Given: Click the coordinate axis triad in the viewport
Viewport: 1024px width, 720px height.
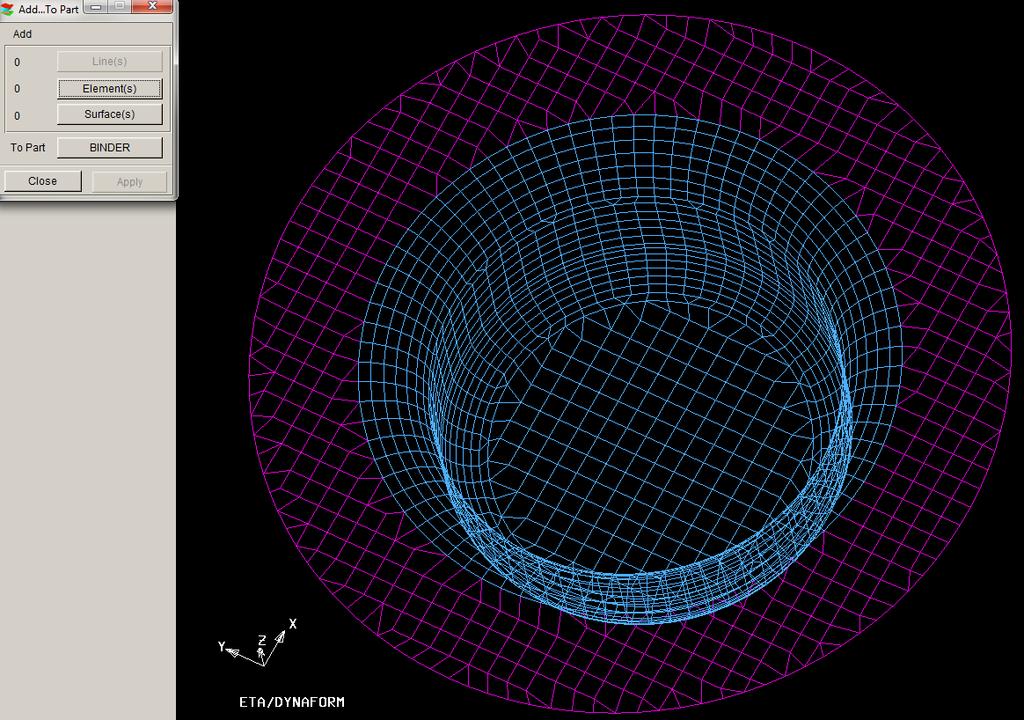Looking at the screenshot, I should point(259,643).
